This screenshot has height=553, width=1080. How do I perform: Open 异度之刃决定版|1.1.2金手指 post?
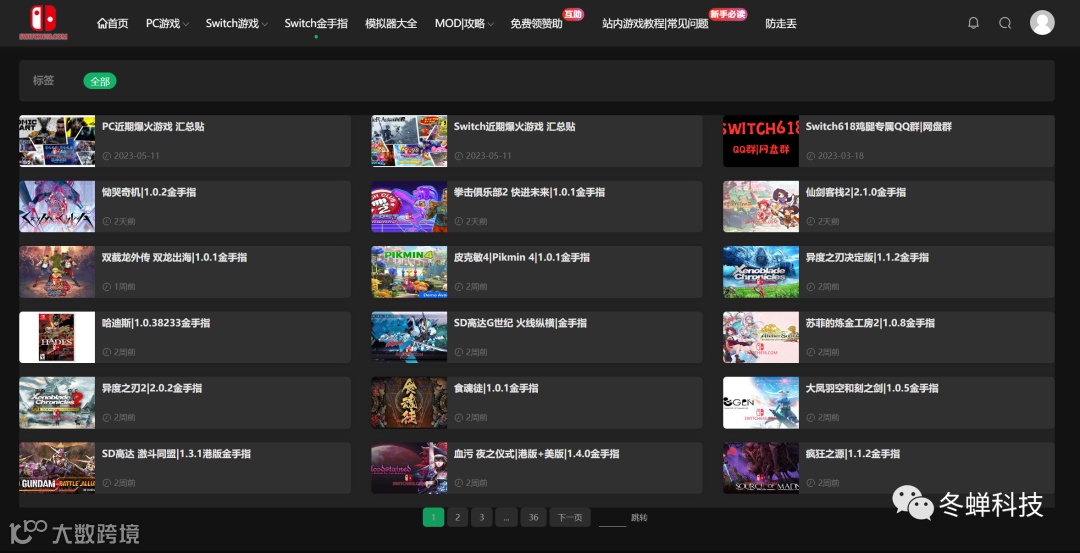867,258
